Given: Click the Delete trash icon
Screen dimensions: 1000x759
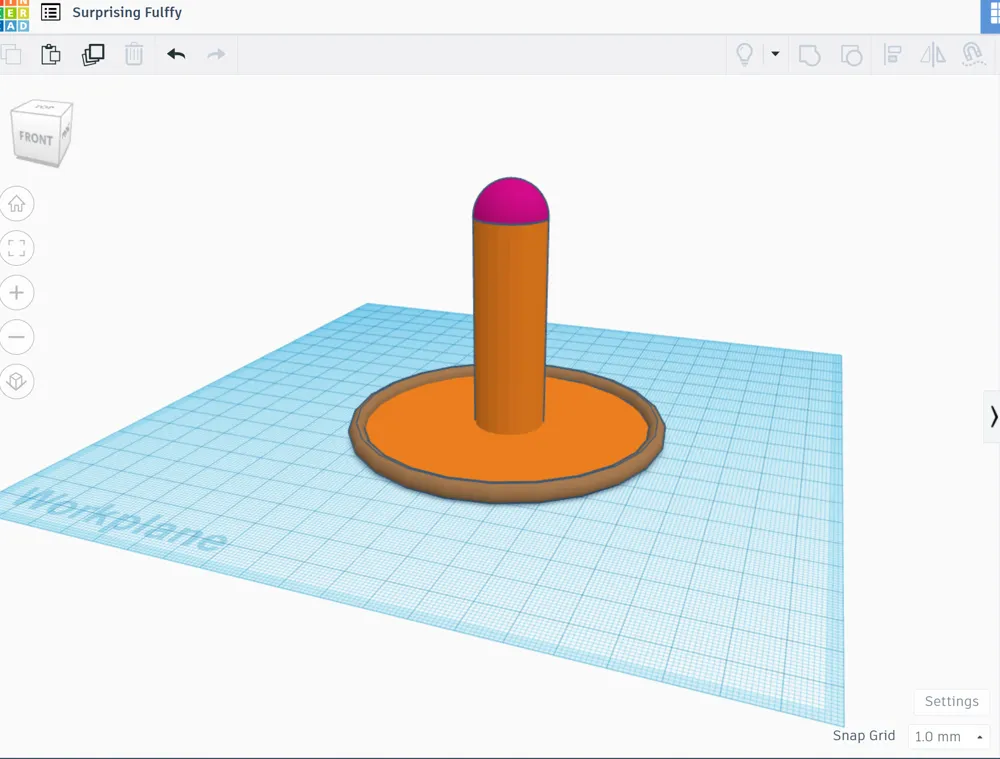Looking at the screenshot, I should coord(134,54).
